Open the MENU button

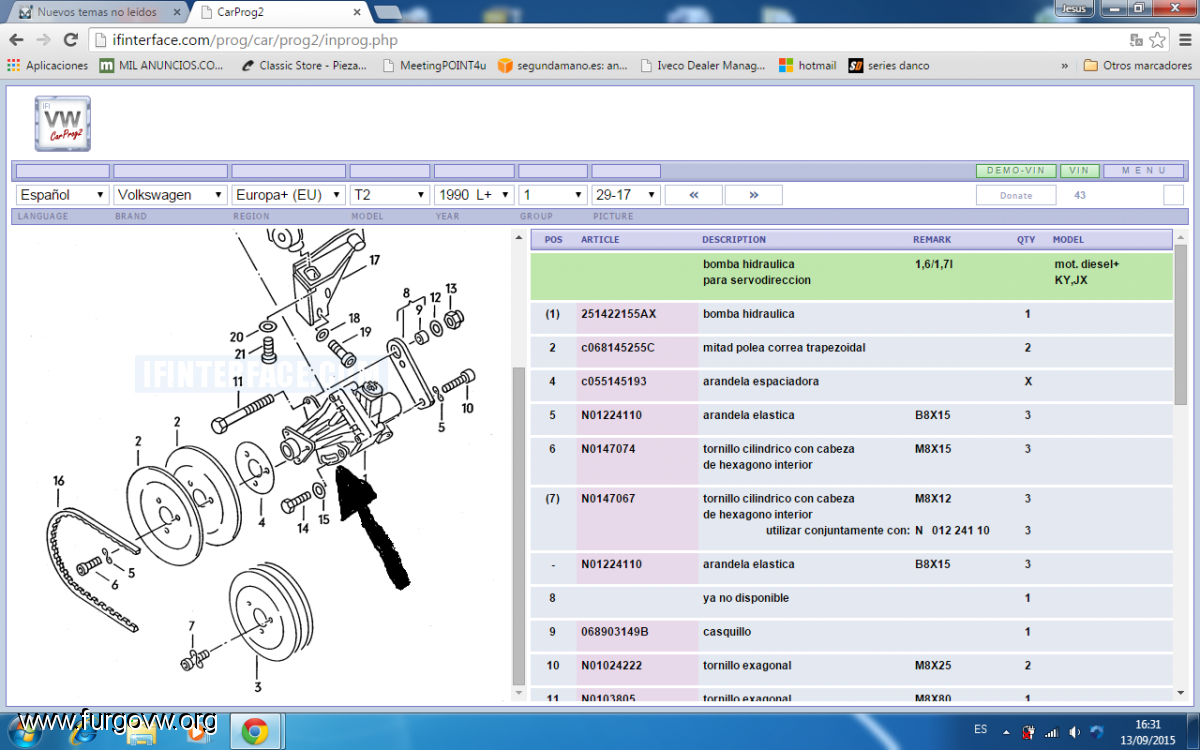pos(1144,171)
